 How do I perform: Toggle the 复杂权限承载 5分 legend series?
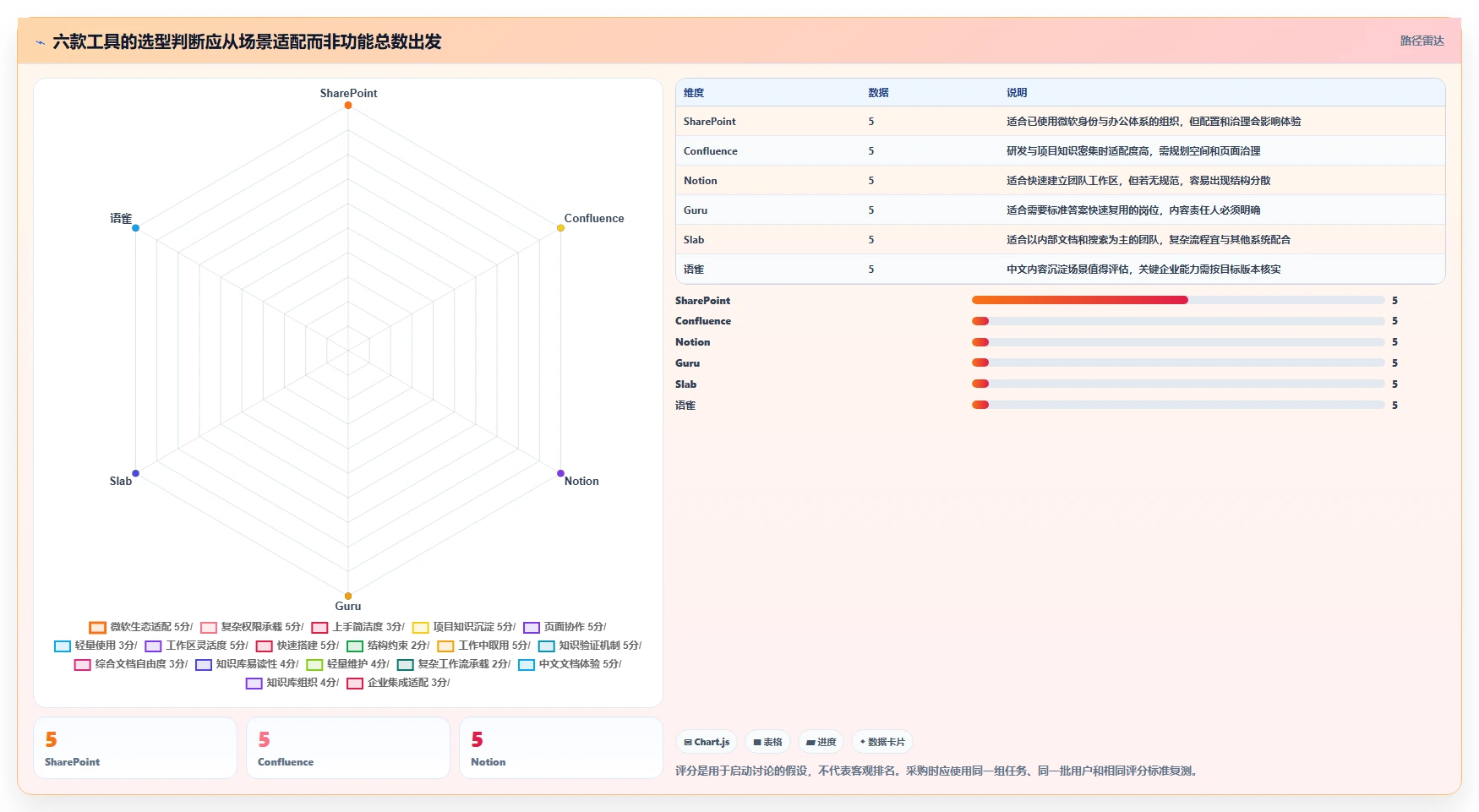pos(252,627)
